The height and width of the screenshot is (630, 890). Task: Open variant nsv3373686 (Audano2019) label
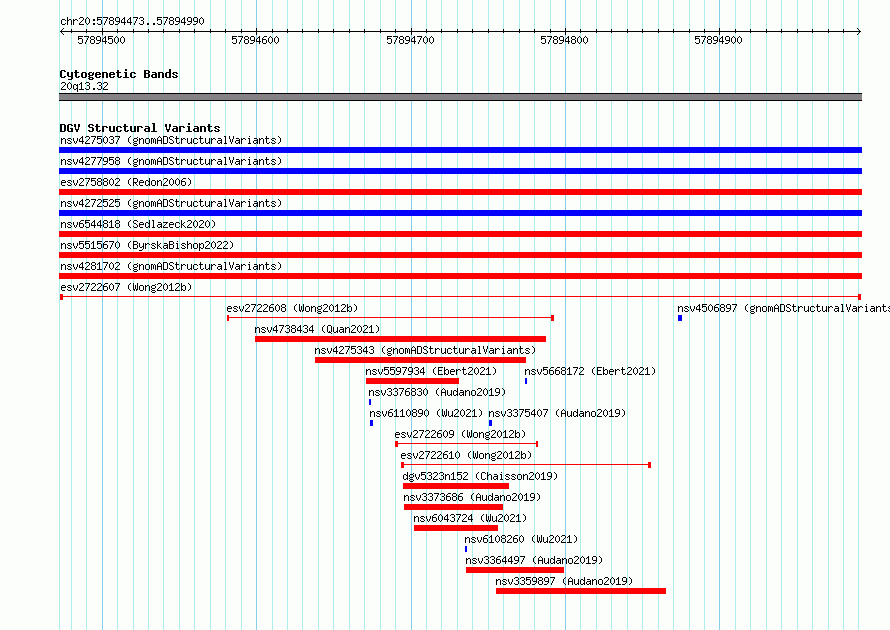[472, 497]
